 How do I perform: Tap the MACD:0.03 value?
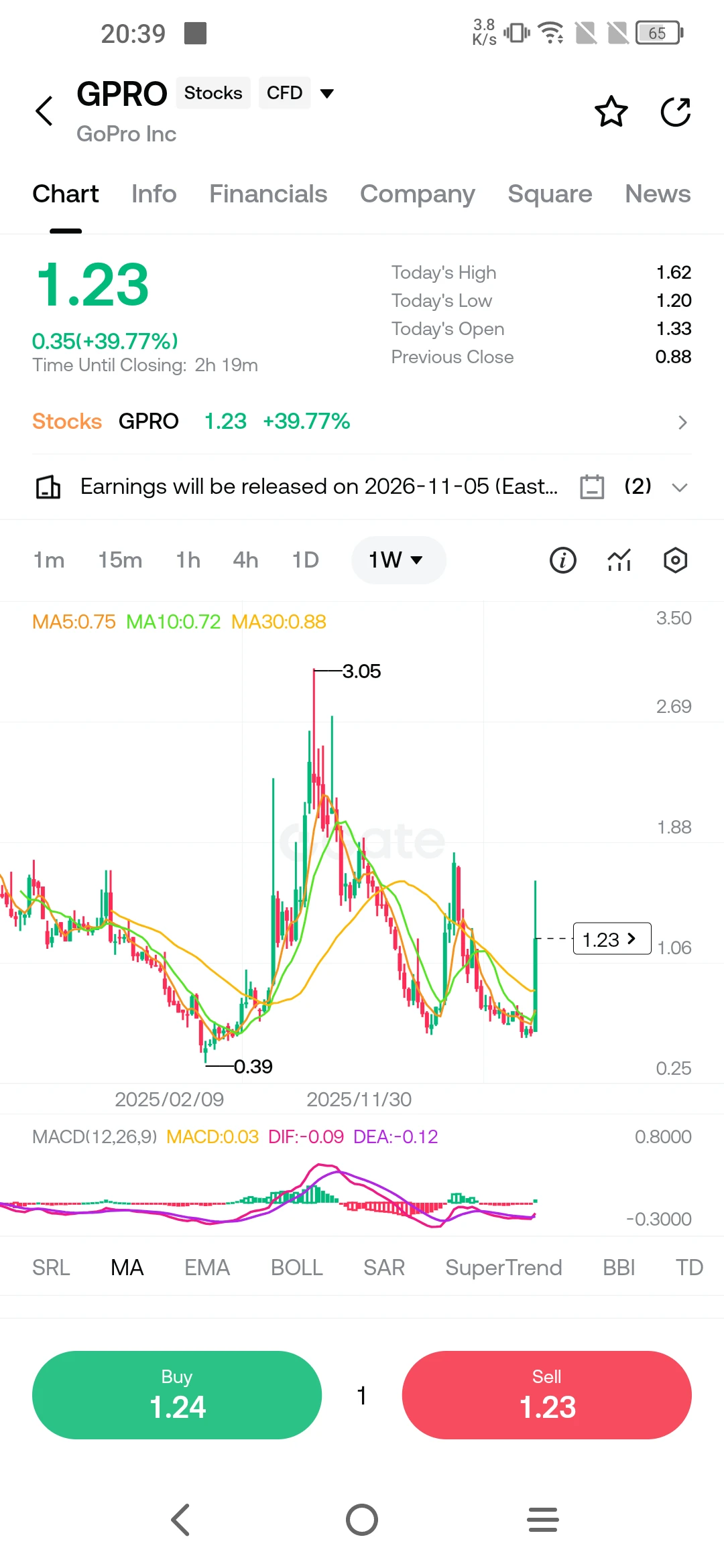pos(213,1137)
